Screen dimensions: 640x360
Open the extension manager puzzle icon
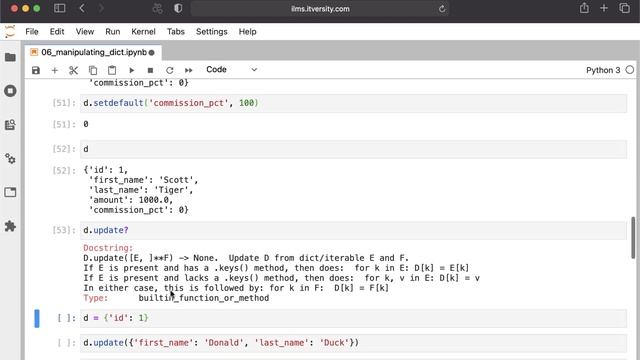click(x=10, y=226)
